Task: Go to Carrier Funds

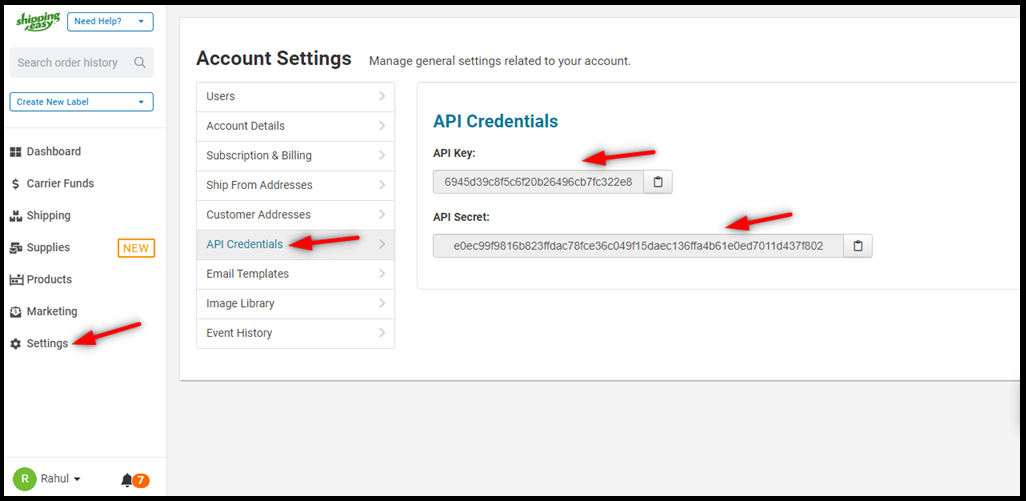Action: (x=60, y=184)
